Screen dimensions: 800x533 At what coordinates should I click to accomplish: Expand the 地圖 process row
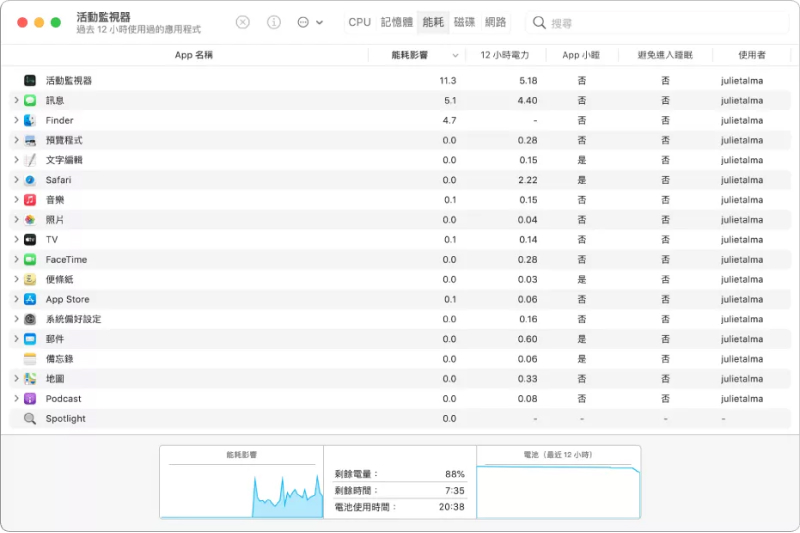click(16, 379)
